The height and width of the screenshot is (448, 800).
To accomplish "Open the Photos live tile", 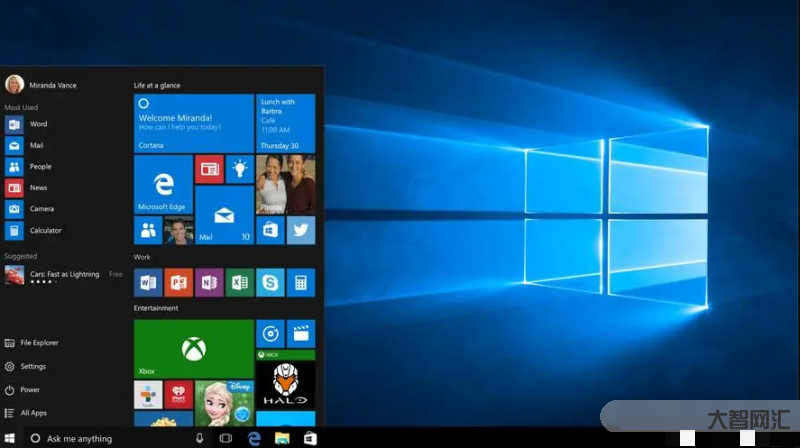I will click(285, 184).
